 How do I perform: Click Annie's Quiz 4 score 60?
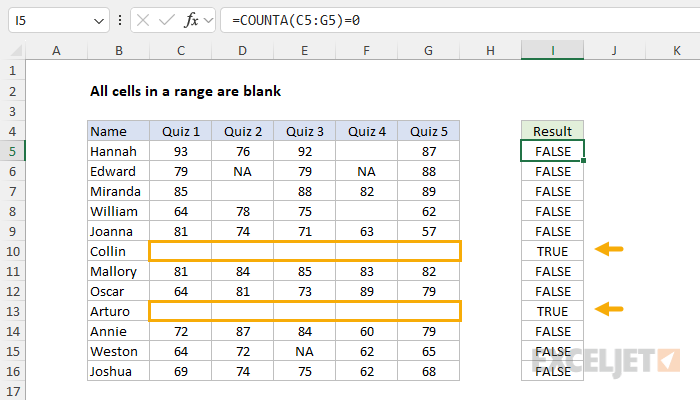click(367, 331)
